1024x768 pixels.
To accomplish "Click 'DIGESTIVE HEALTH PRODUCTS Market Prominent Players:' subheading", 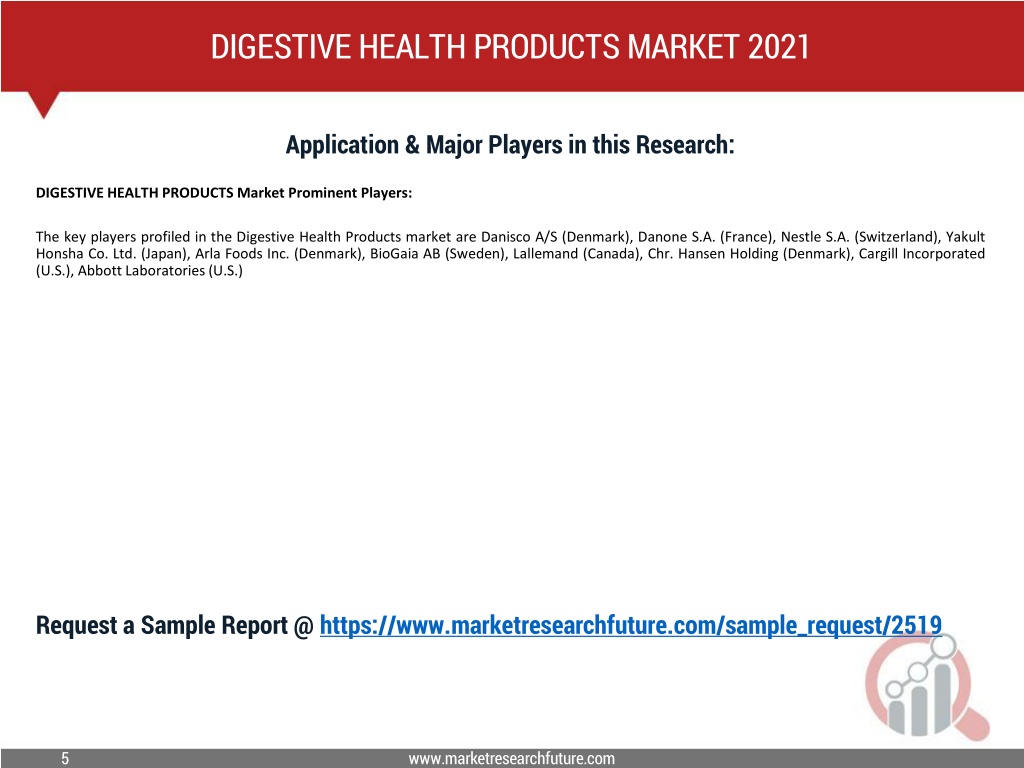I will (224, 193).
